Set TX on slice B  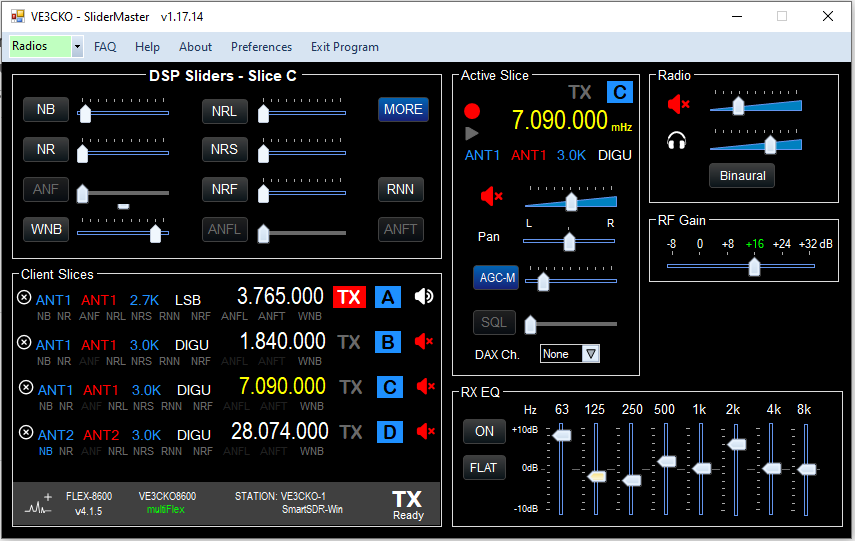coord(349,342)
